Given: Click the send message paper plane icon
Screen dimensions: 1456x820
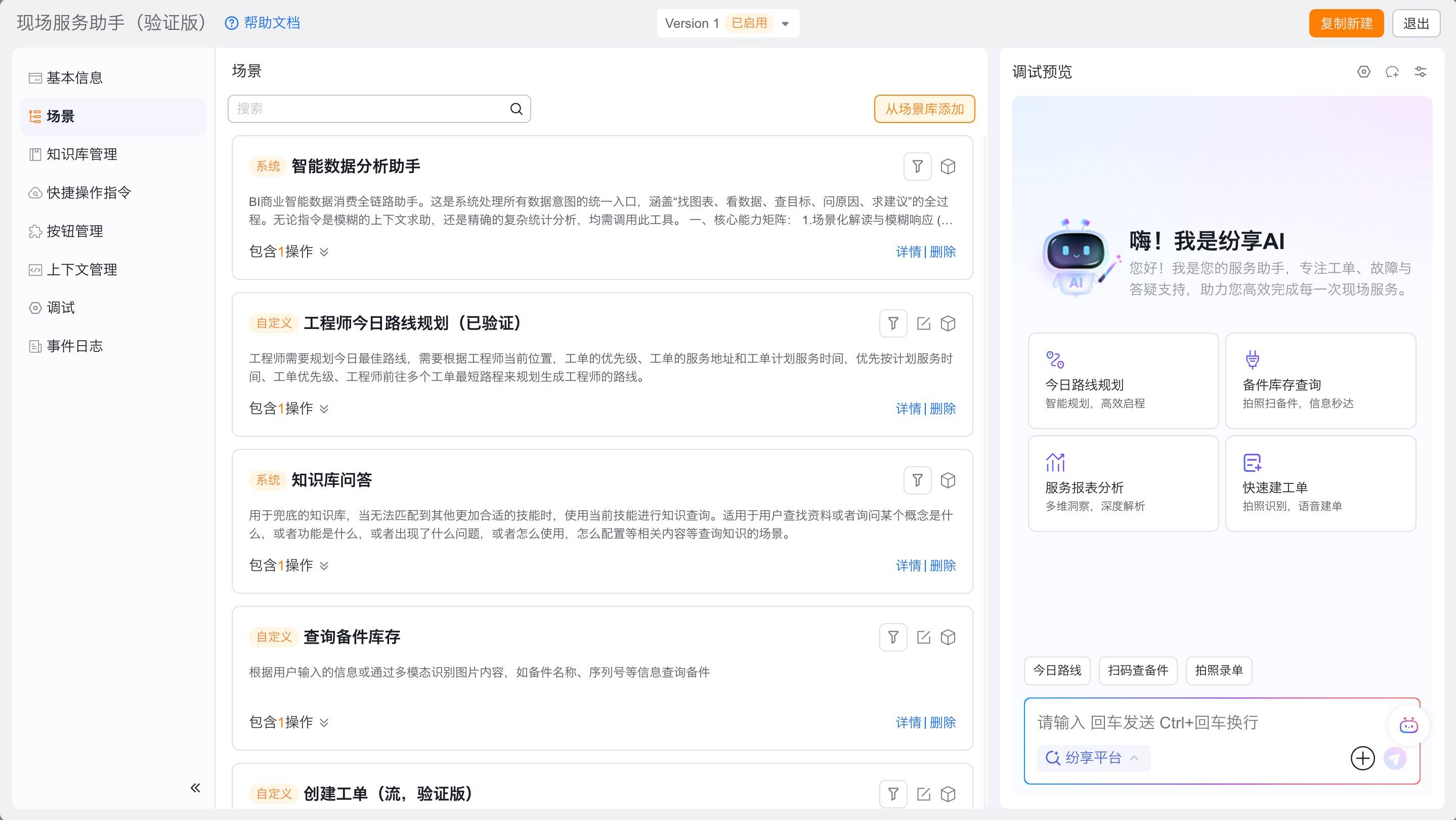Looking at the screenshot, I should coord(1394,758).
